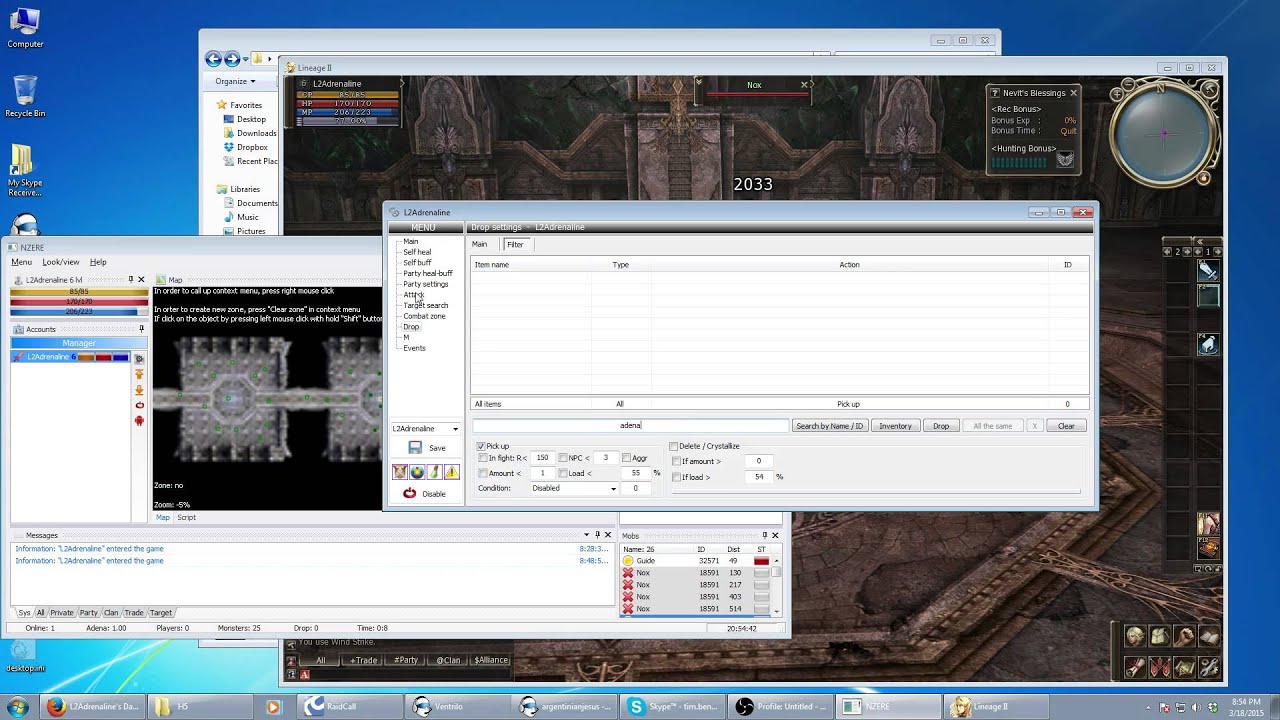Enable the NPC < checkbox
This screenshot has width=1280, height=720.
click(x=563, y=458)
